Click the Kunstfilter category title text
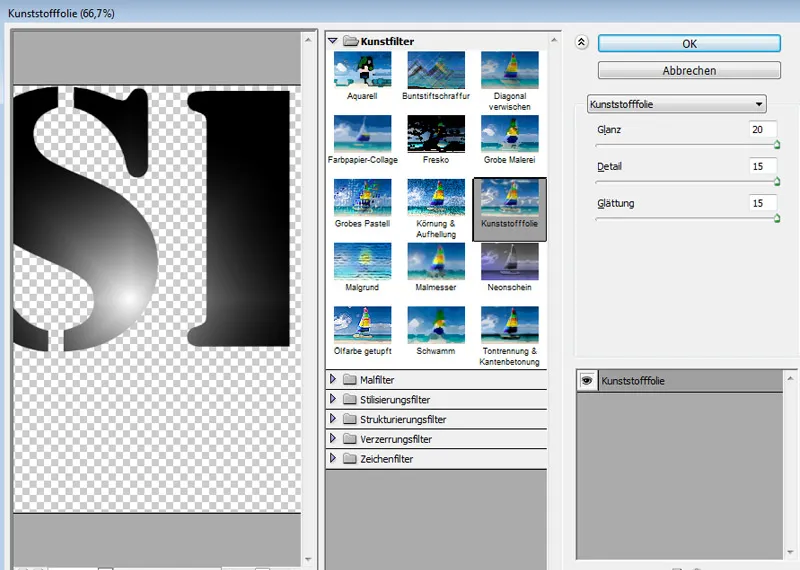Screen dimensions: 800x570 point(387,41)
